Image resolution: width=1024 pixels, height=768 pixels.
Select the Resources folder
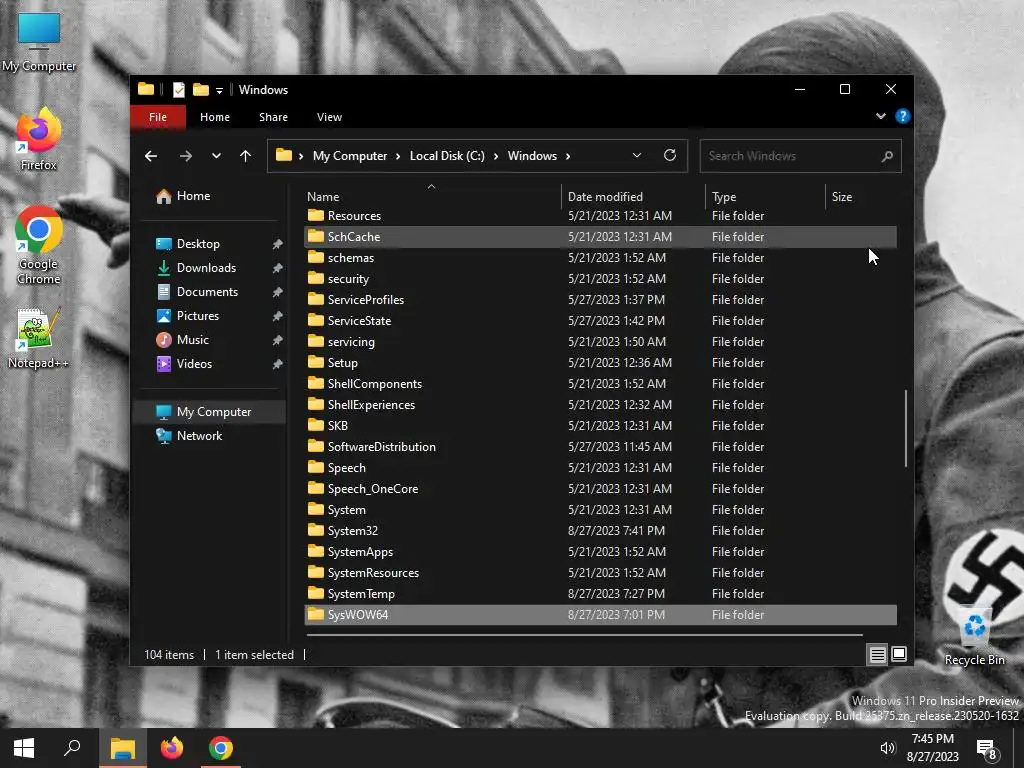[600, 216]
